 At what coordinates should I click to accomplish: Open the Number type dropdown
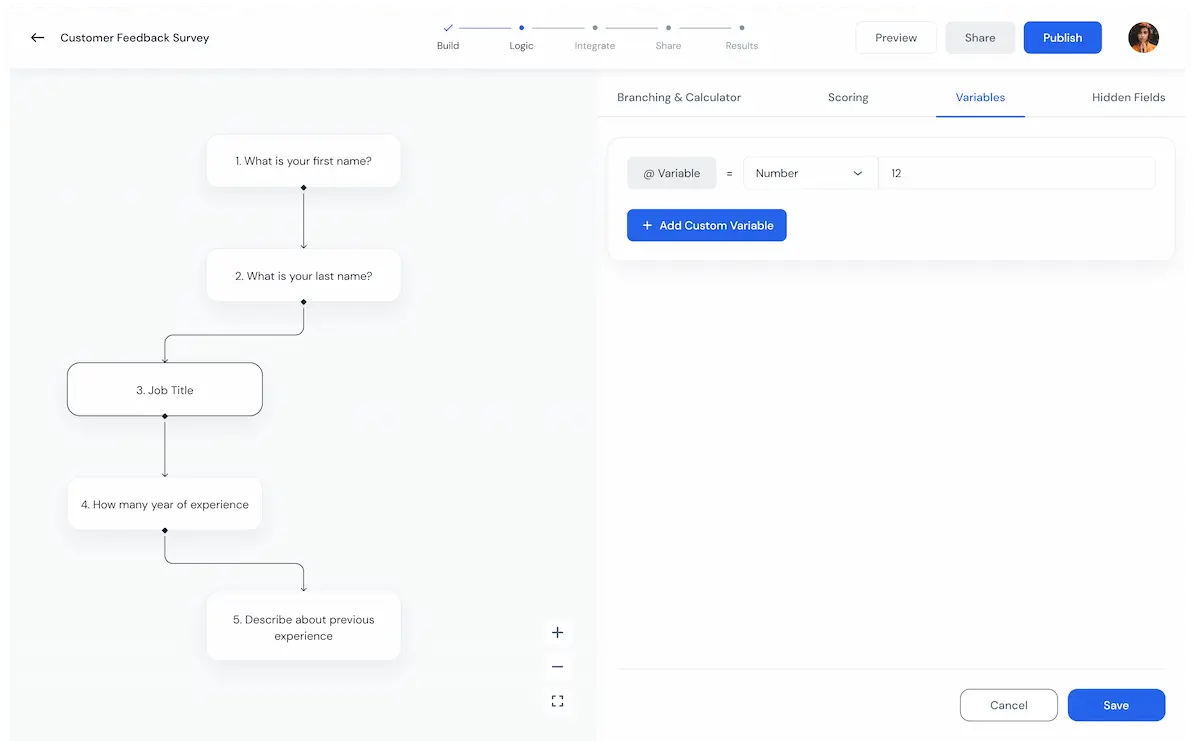(809, 172)
